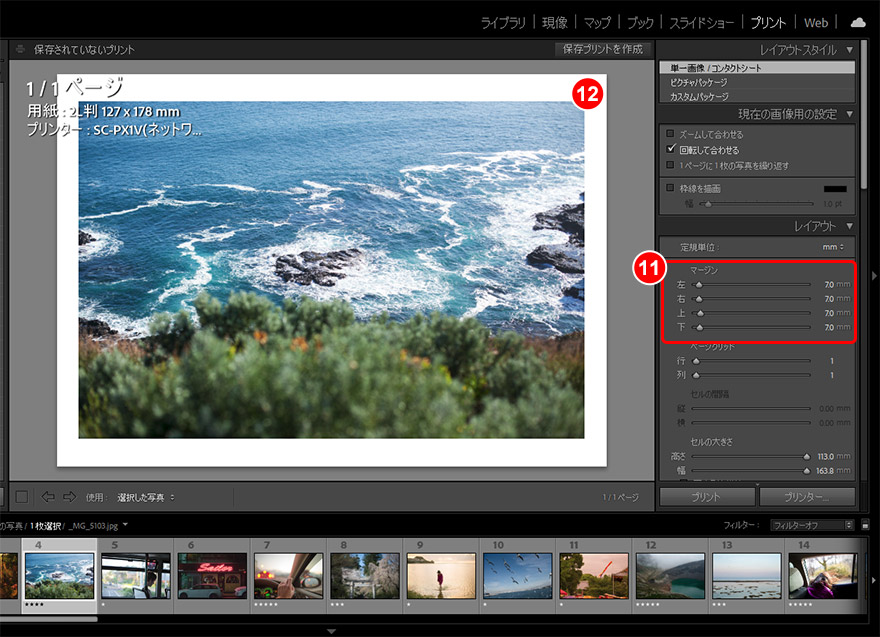Screen dimensions: 880x637
Task: Enable ズームして合わせる checkbox
Action: pyautogui.click(x=671, y=133)
